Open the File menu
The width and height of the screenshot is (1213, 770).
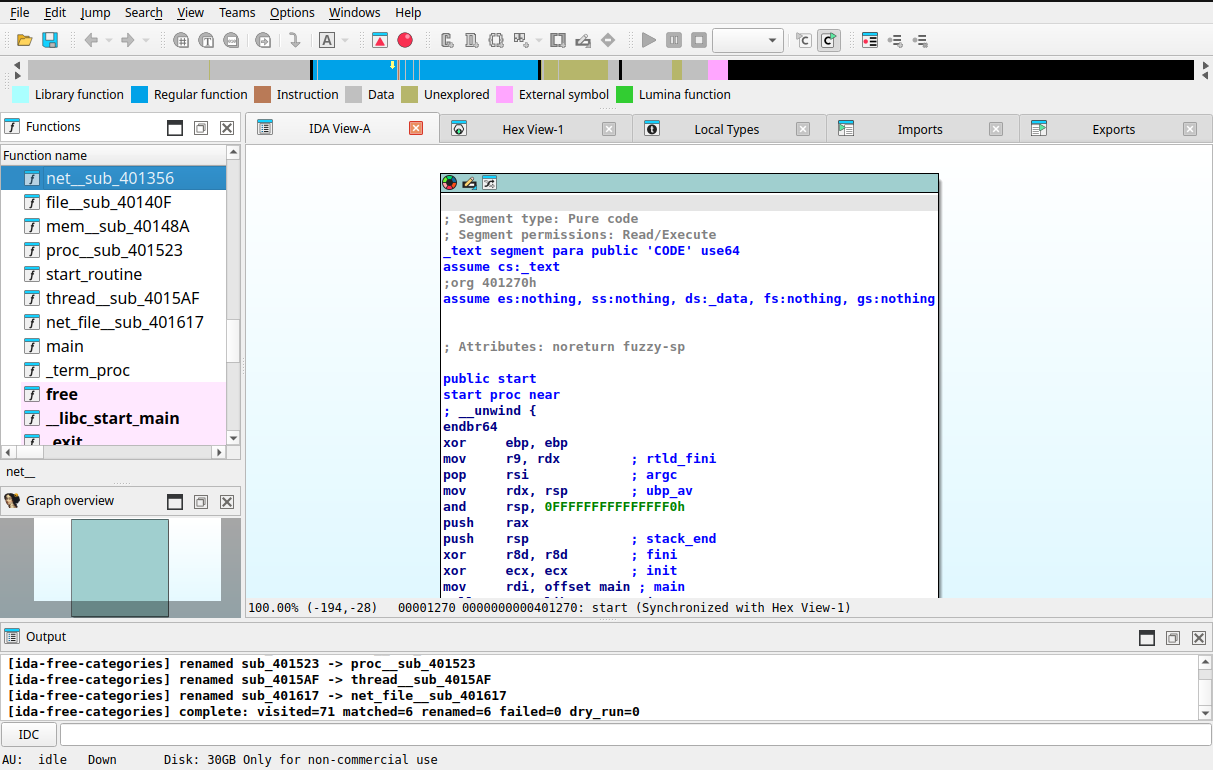click(x=19, y=12)
